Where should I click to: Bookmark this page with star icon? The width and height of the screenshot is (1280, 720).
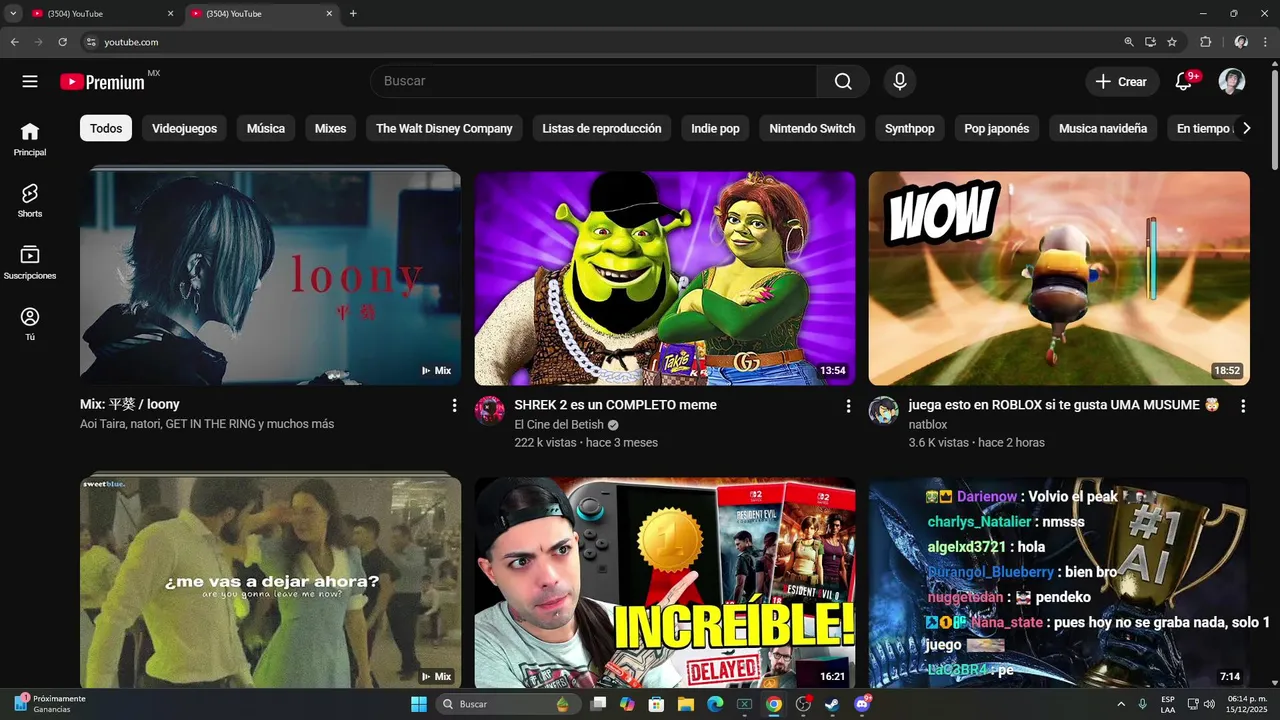pos(1172,42)
